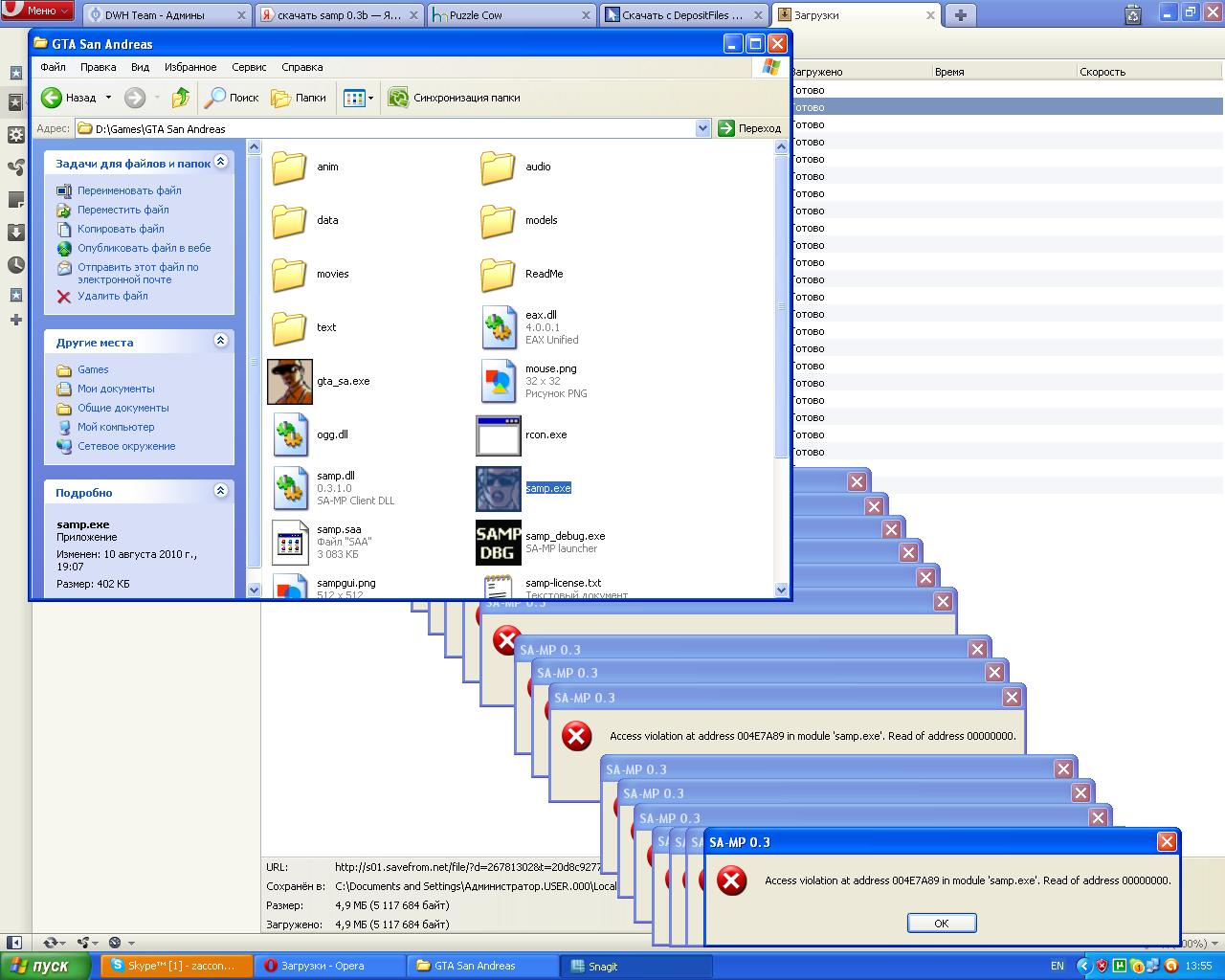Open the Правка menu
1225x980 pixels.
[99, 67]
